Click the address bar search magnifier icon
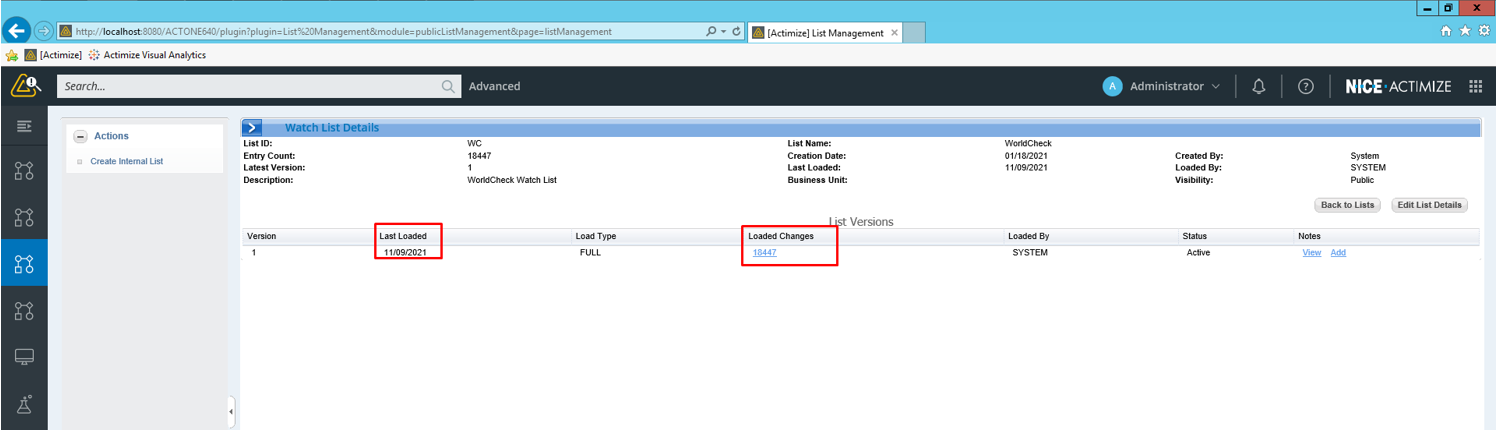This screenshot has height=433, width=1496. pos(711,32)
